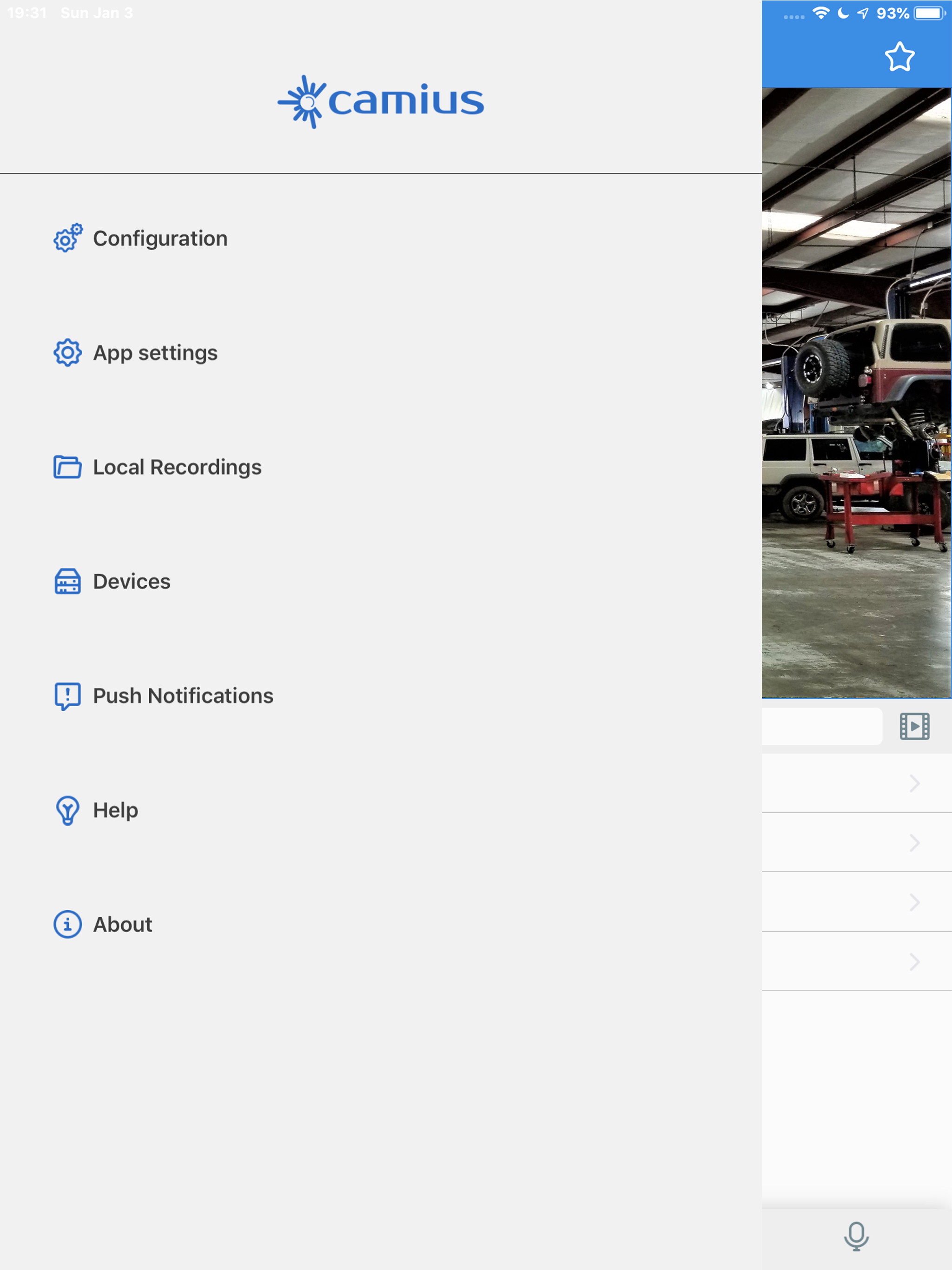Screen dimensions: 952x1270
Task: Click the Local Recordings folder icon
Action: point(68,467)
